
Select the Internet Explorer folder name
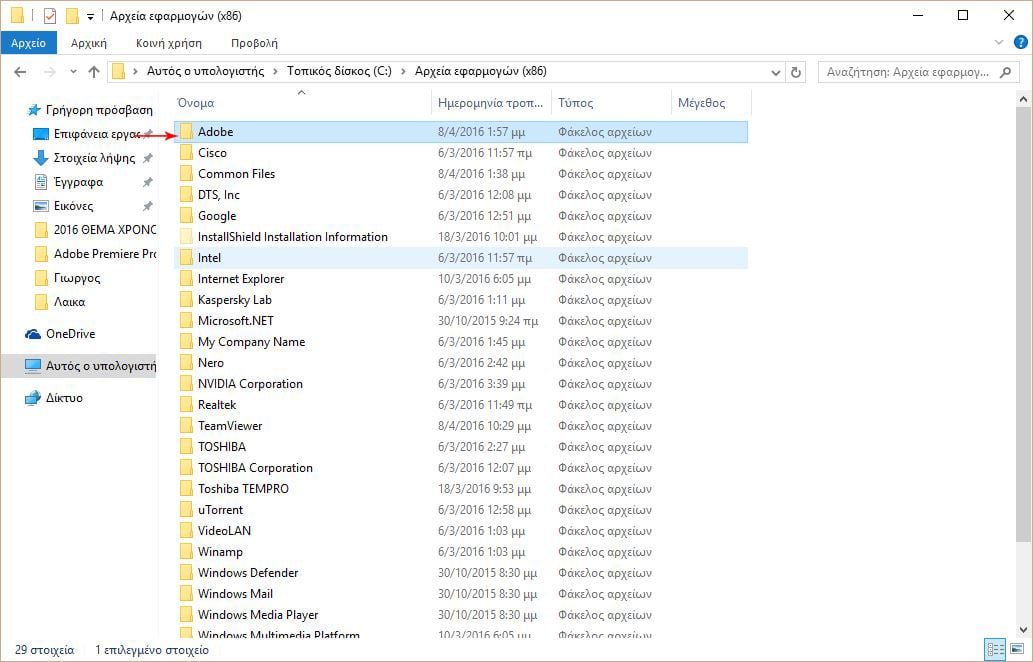(241, 279)
